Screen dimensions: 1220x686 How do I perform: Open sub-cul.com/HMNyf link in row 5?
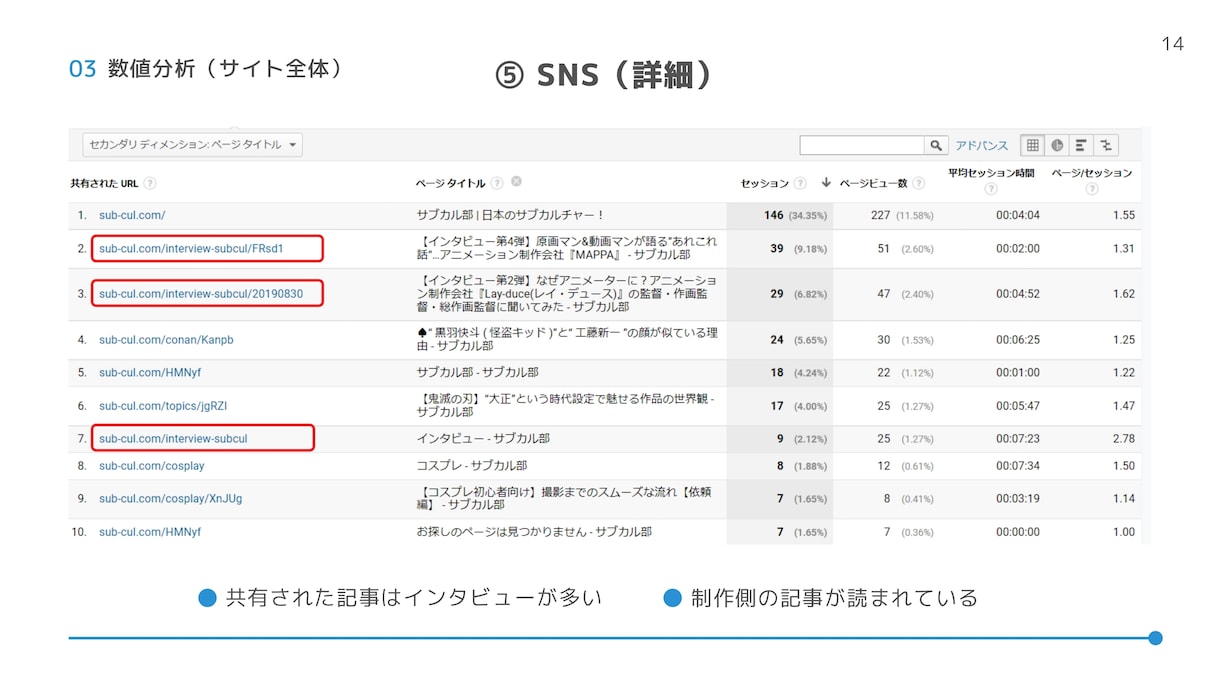coord(150,373)
